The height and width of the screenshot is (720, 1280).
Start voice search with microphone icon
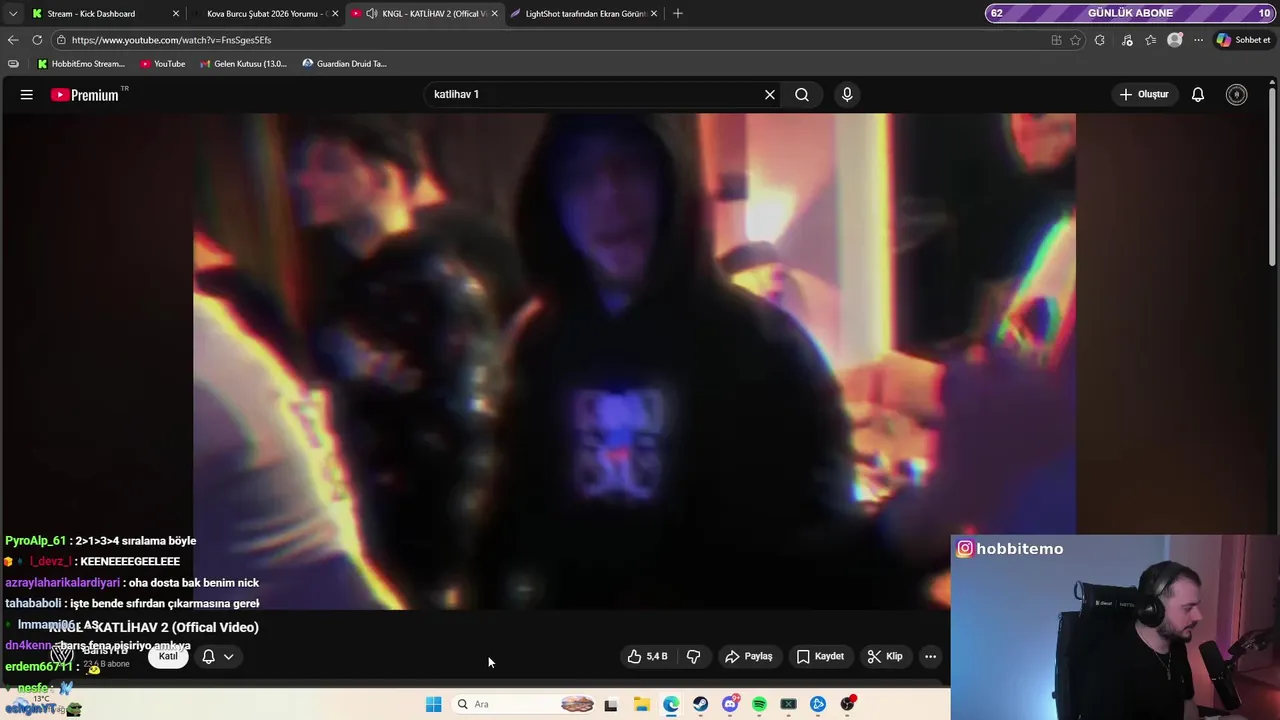coord(847,94)
